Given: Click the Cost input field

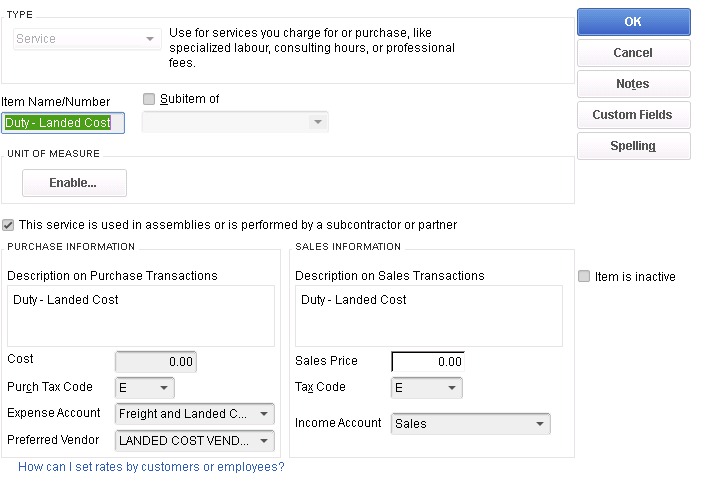Looking at the screenshot, I should pyautogui.click(x=156, y=362).
